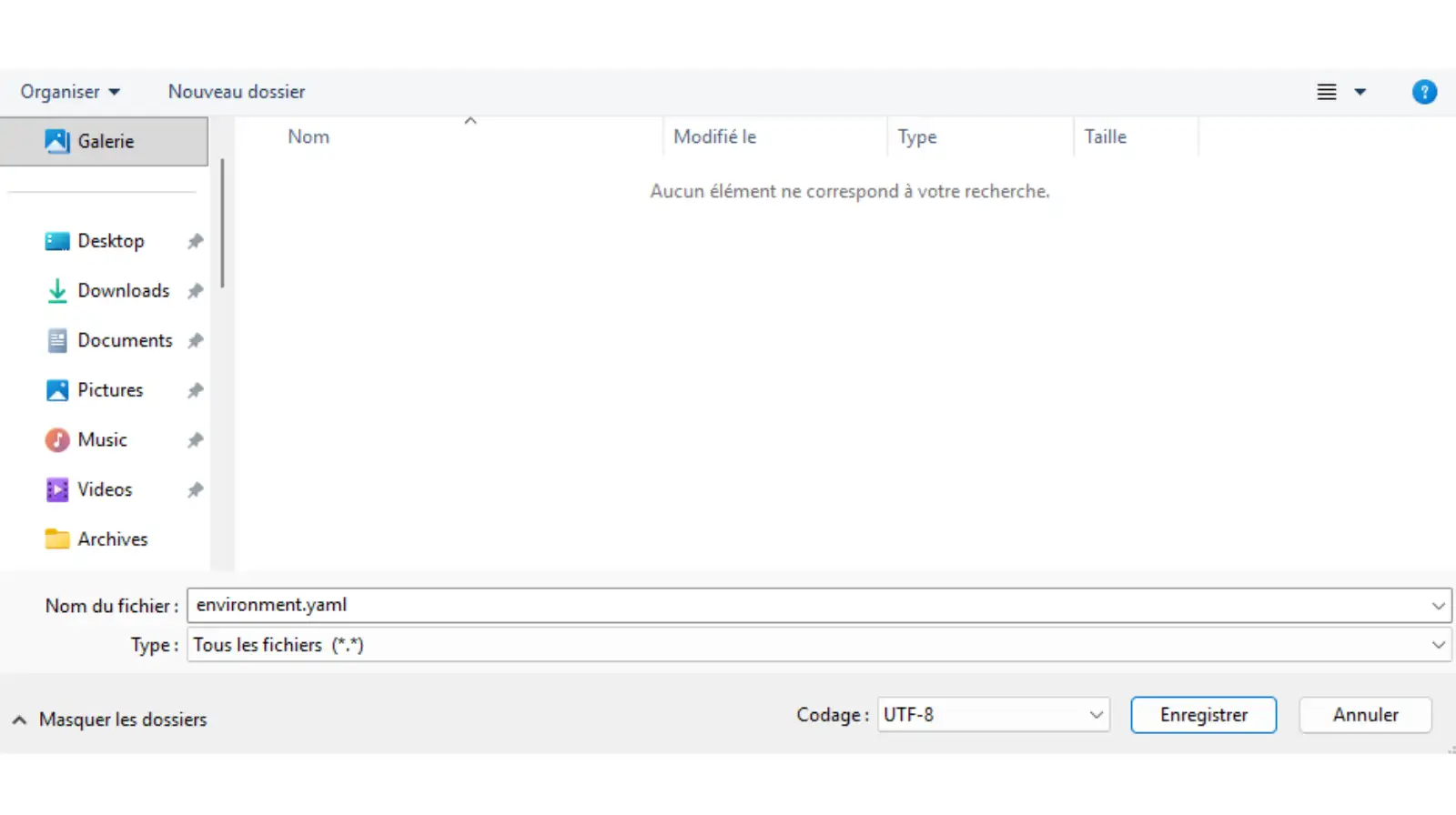Click the Annuler button
This screenshot has height=815, width=1456.
[x=1365, y=715]
